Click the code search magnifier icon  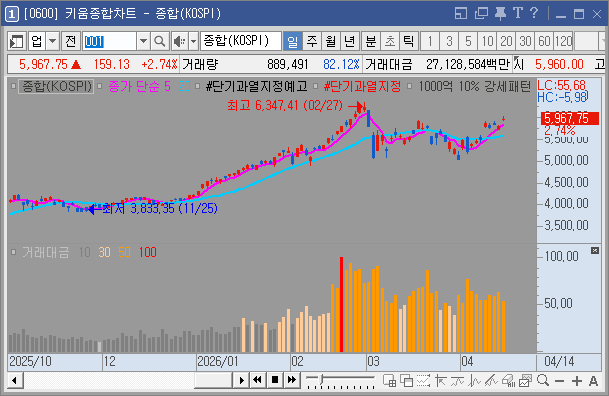point(160,41)
